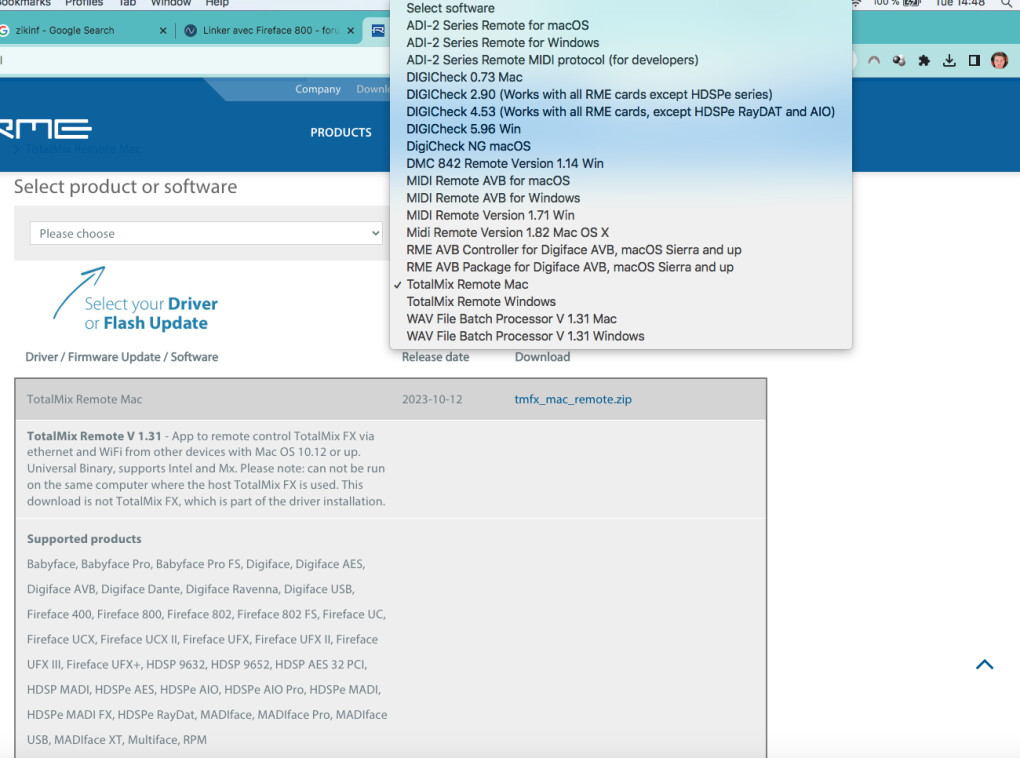This screenshot has width=1020, height=758.
Task: Select 'WAV File Batch Processor V 1.31 Mac'
Action: click(511, 319)
